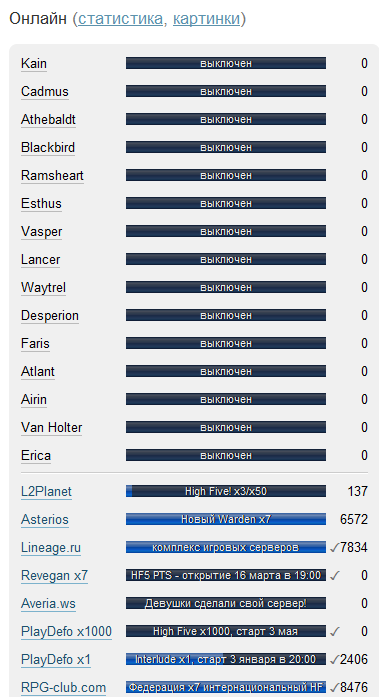Click the L2Planet High Five! x3/x50 banner bar
This screenshot has width=379, height=697.
point(226,491)
